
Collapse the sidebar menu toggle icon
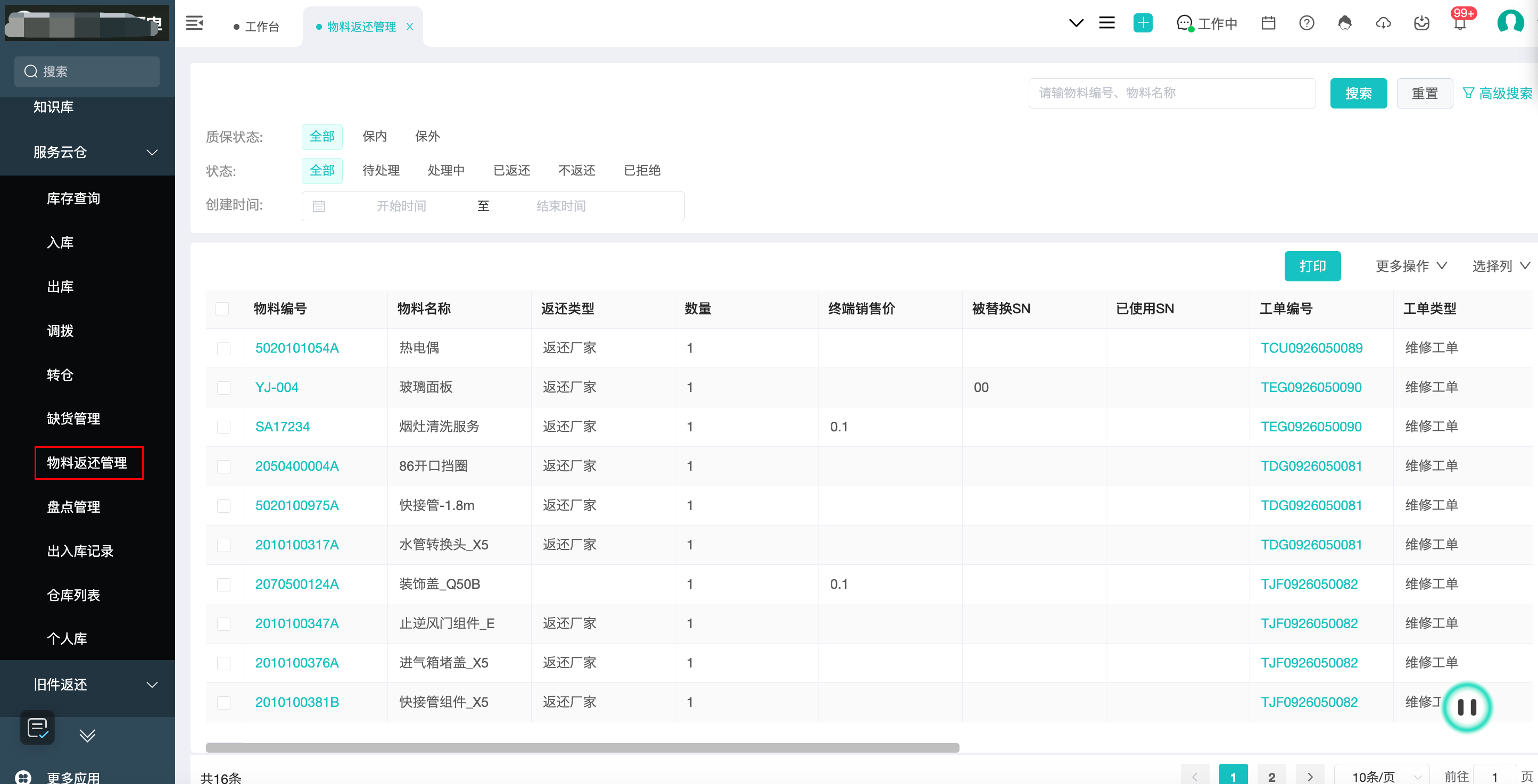click(195, 23)
